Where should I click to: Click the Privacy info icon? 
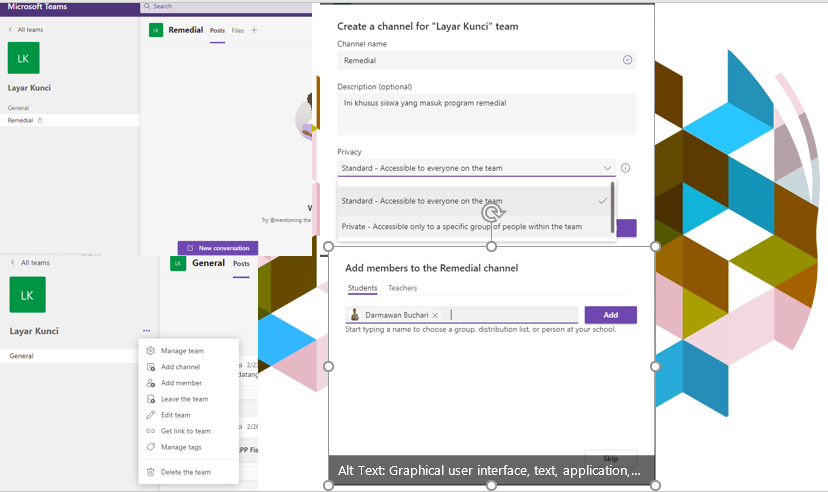[x=625, y=168]
